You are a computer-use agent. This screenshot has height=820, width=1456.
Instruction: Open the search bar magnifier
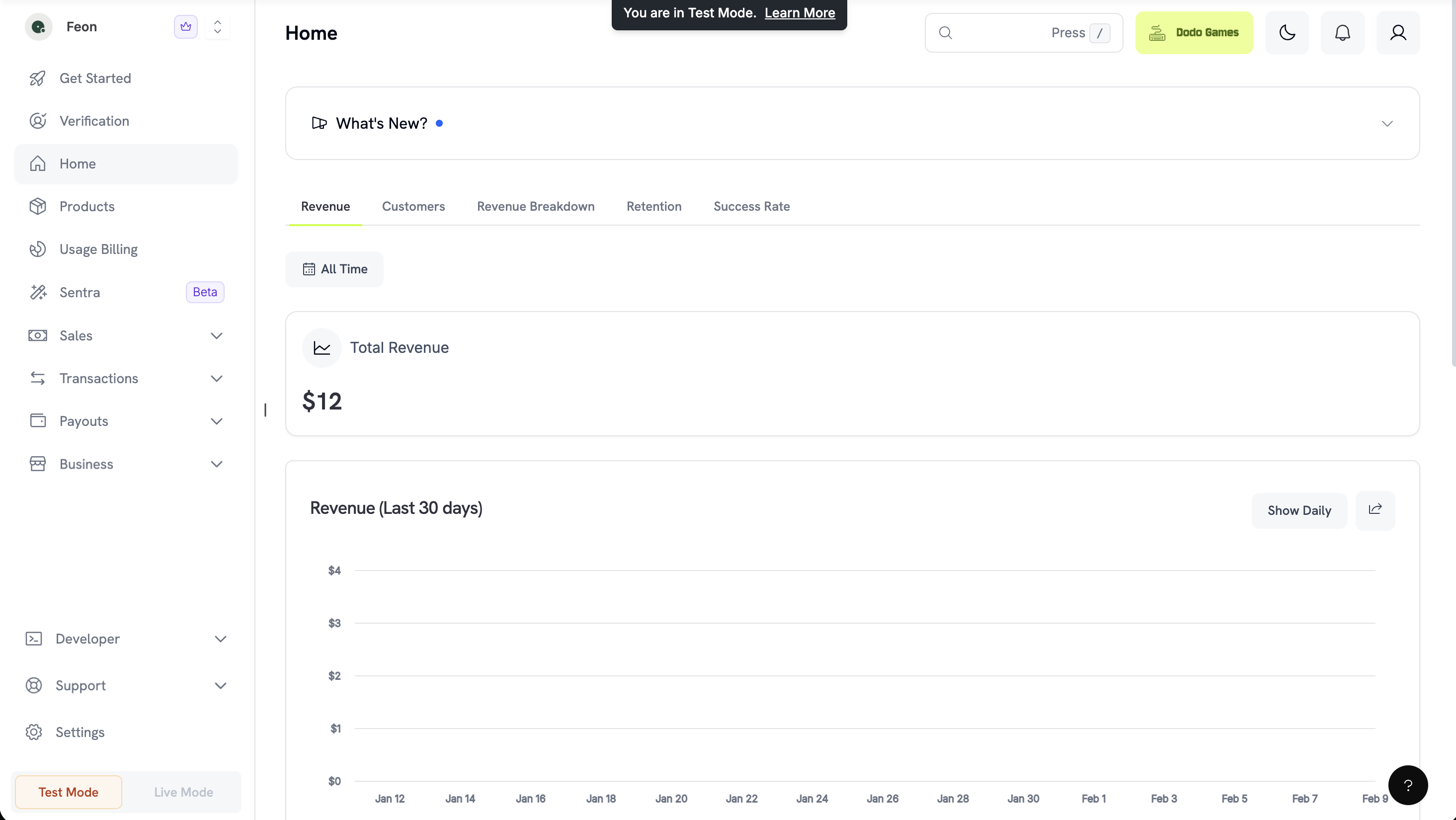pyautogui.click(x=945, y=32)
